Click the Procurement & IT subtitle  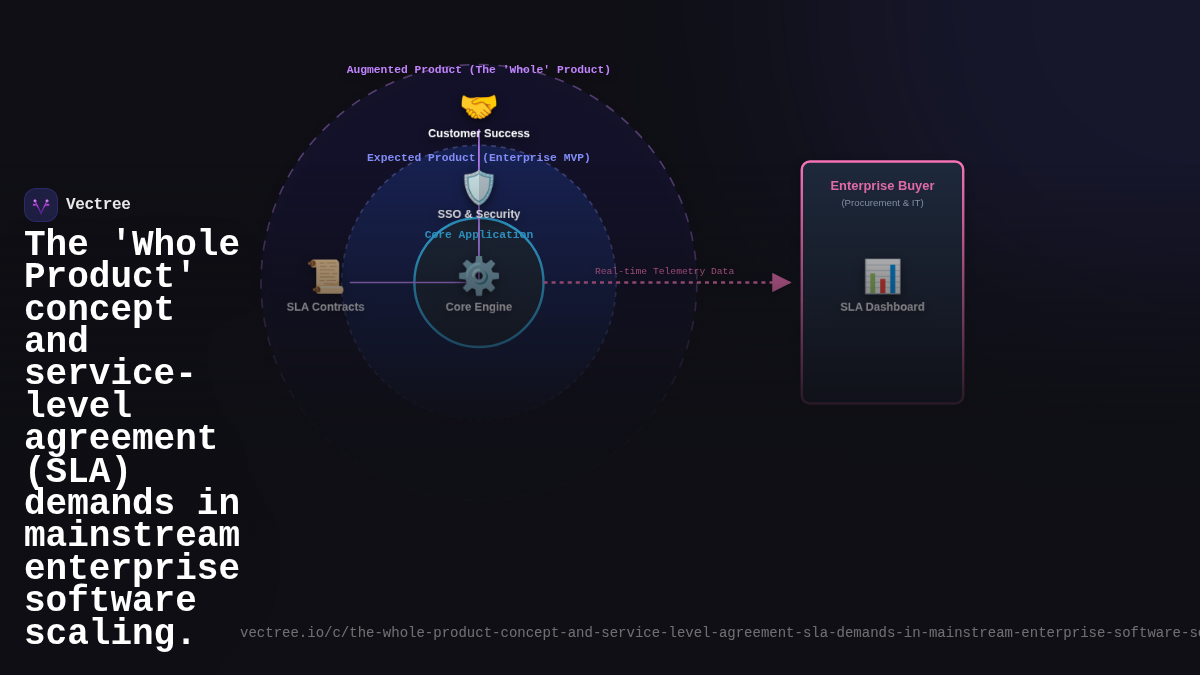pos(882,202)
